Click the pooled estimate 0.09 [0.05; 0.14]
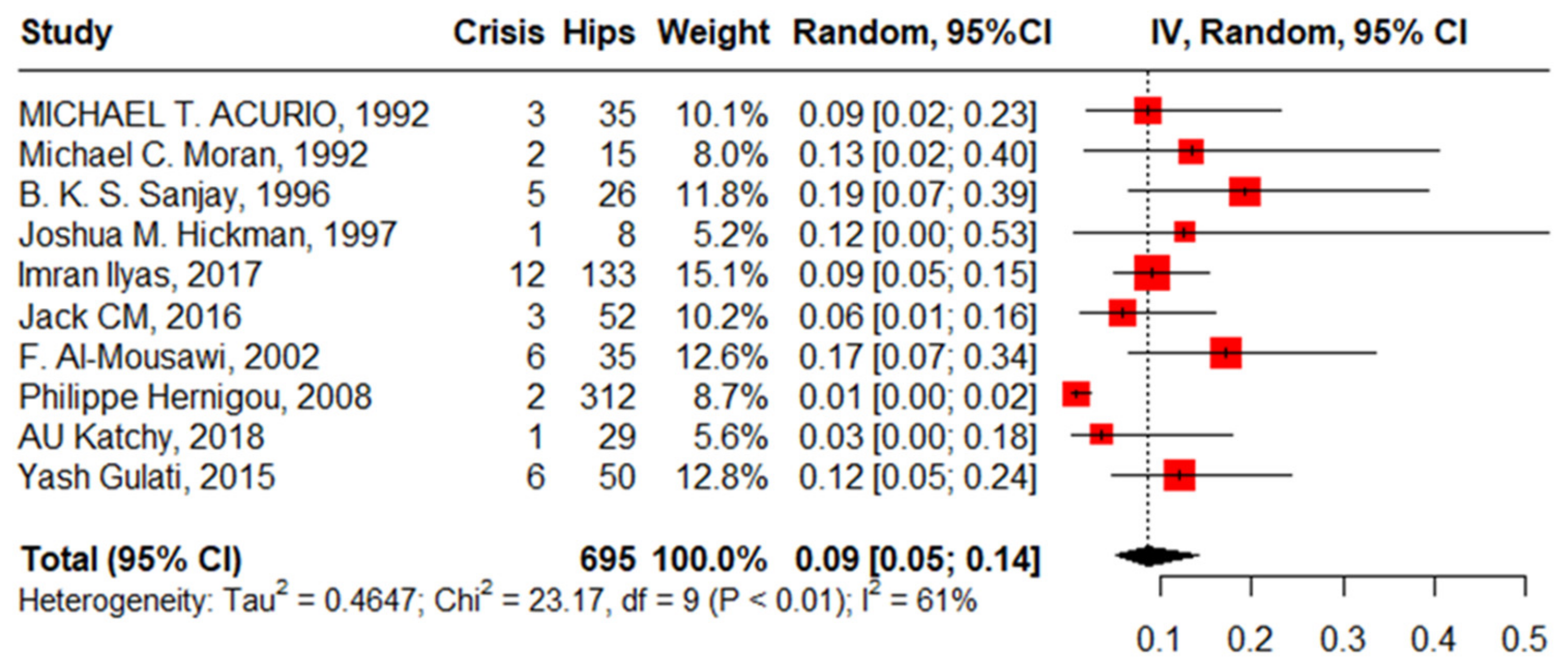Image resolution: width=1568 pixels, height=670 pixels. coord(917,559)
